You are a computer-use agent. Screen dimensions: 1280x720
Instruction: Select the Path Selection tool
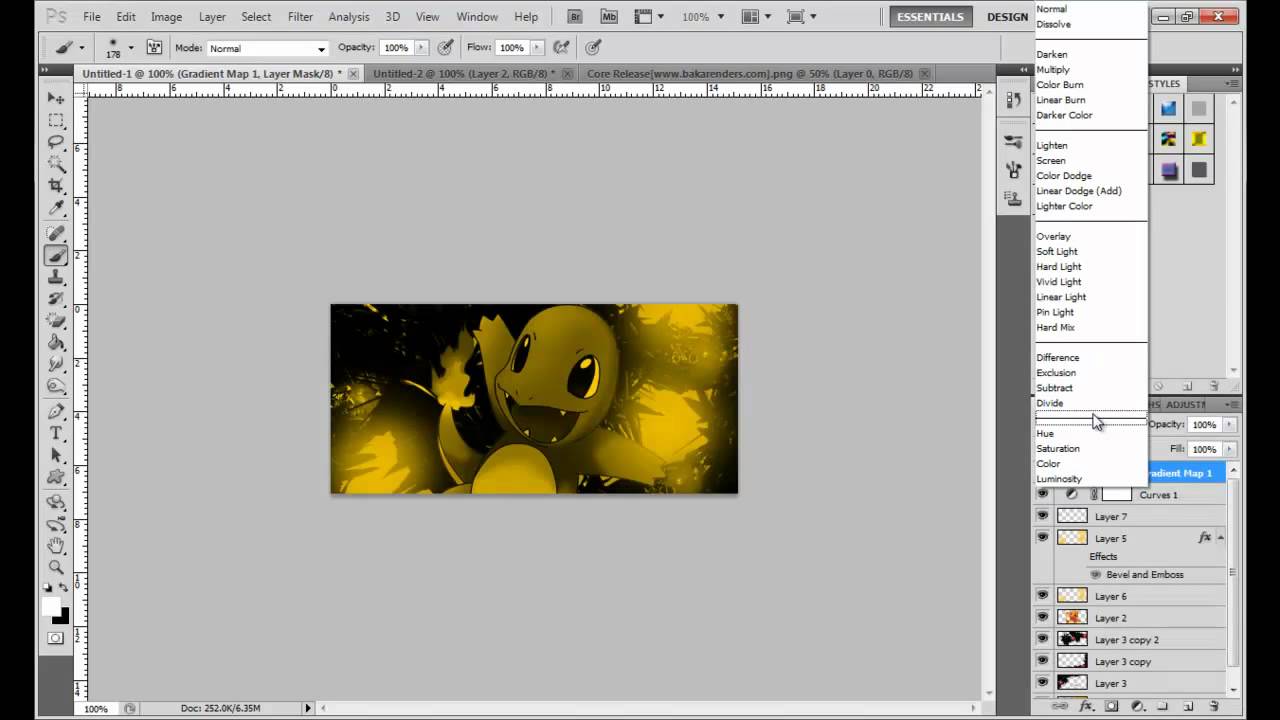tap(56, 455)
